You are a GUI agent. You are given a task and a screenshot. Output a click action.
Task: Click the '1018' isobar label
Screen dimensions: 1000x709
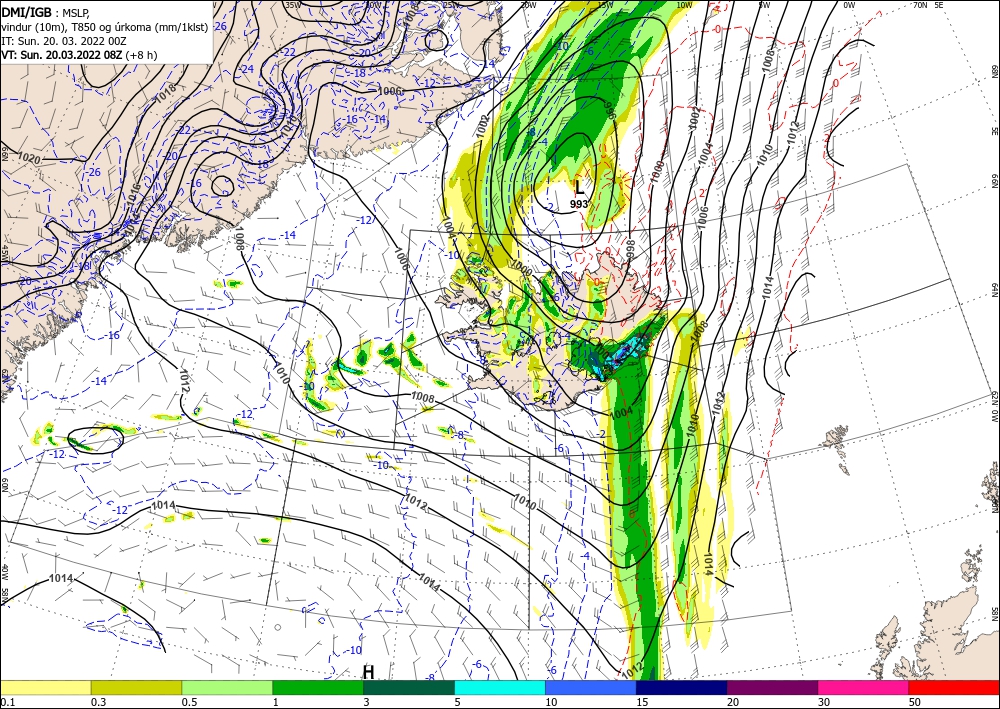(166, 94)
